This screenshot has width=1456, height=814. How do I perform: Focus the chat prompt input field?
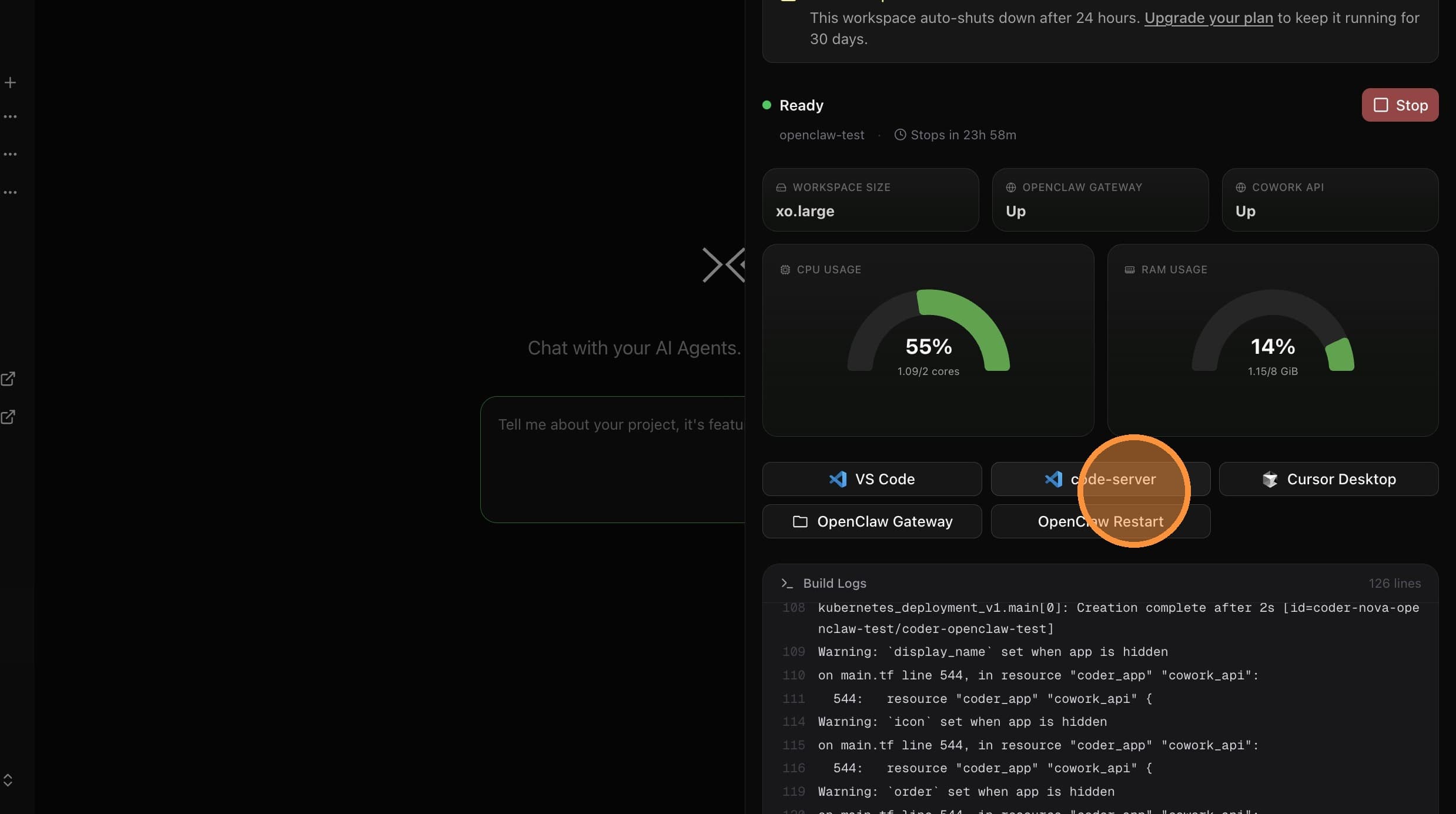612,460
